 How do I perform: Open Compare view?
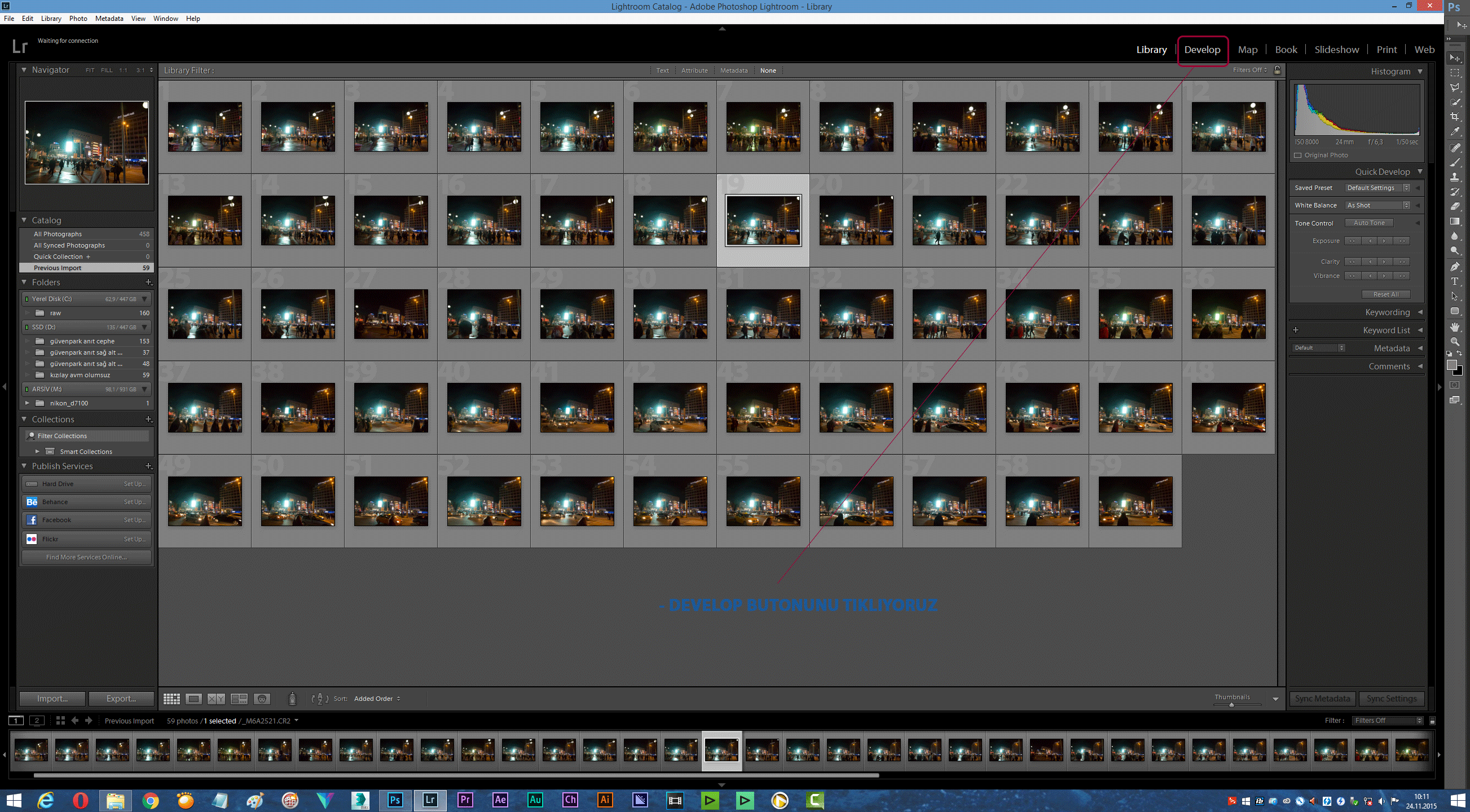coord(216,699)
